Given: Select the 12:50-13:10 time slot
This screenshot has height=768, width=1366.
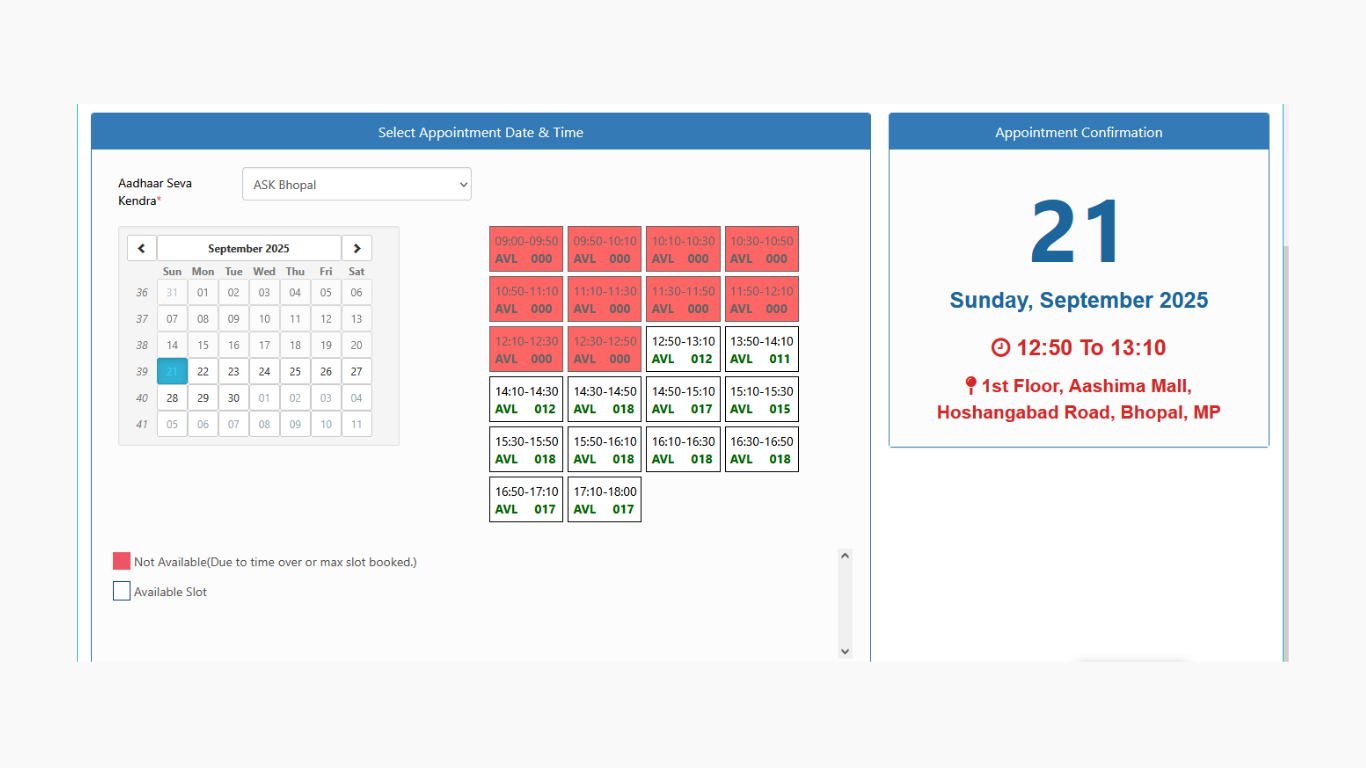Looking at the screenshot, I should [683, 349].
